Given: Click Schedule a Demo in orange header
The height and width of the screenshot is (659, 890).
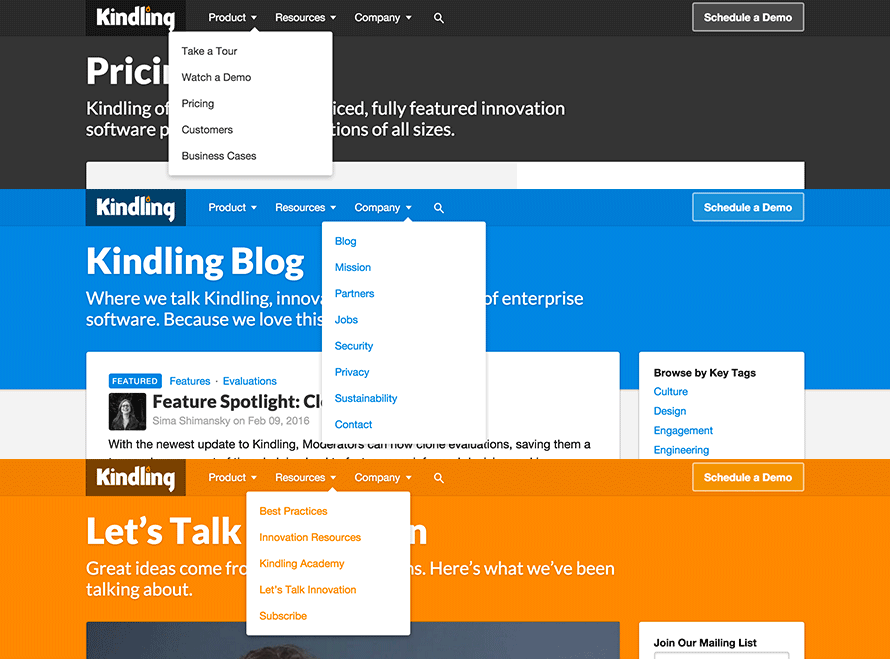Looking at the screenshot, I should [x=748, y=477].
